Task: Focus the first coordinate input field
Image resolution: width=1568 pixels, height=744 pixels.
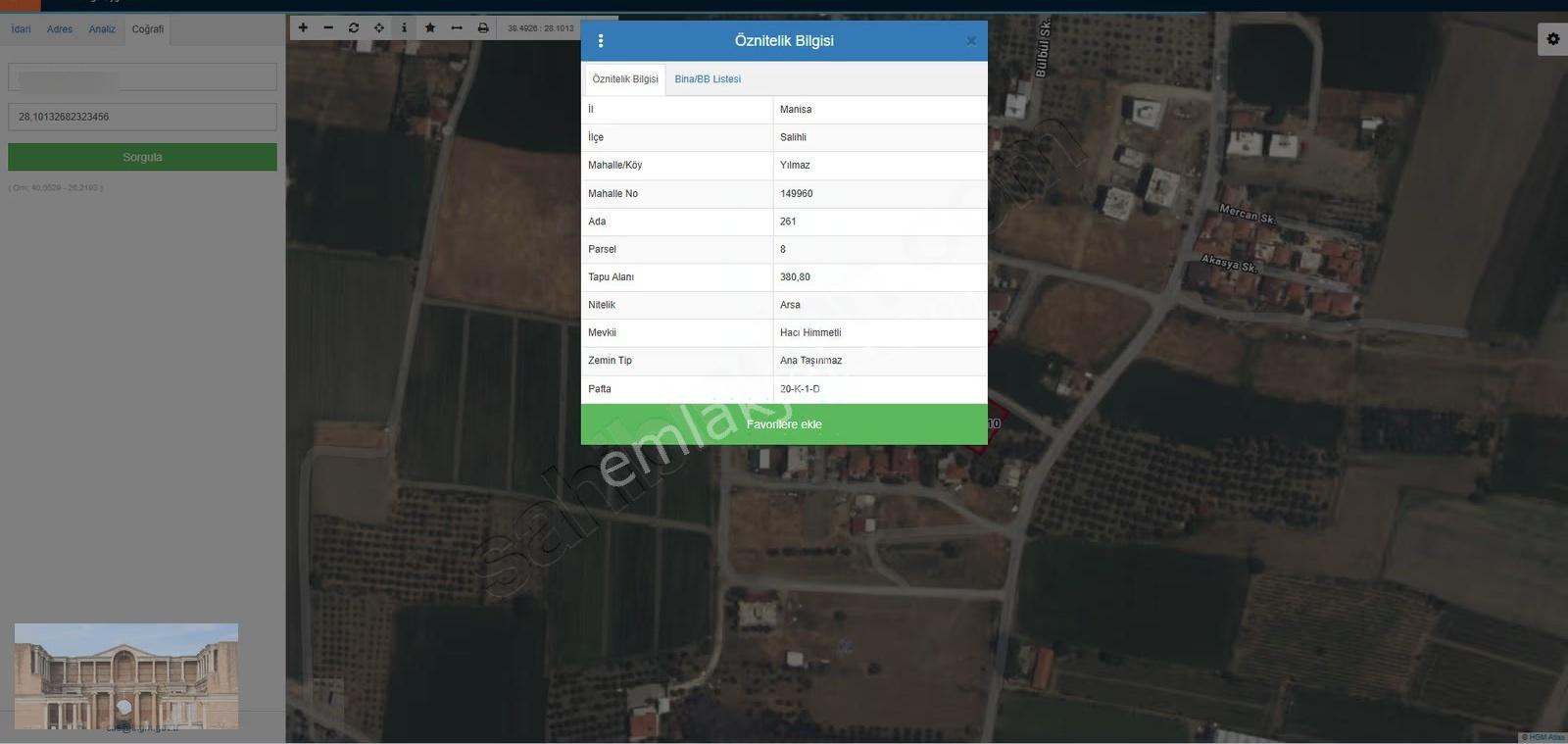Action: [x=142, y=77]
